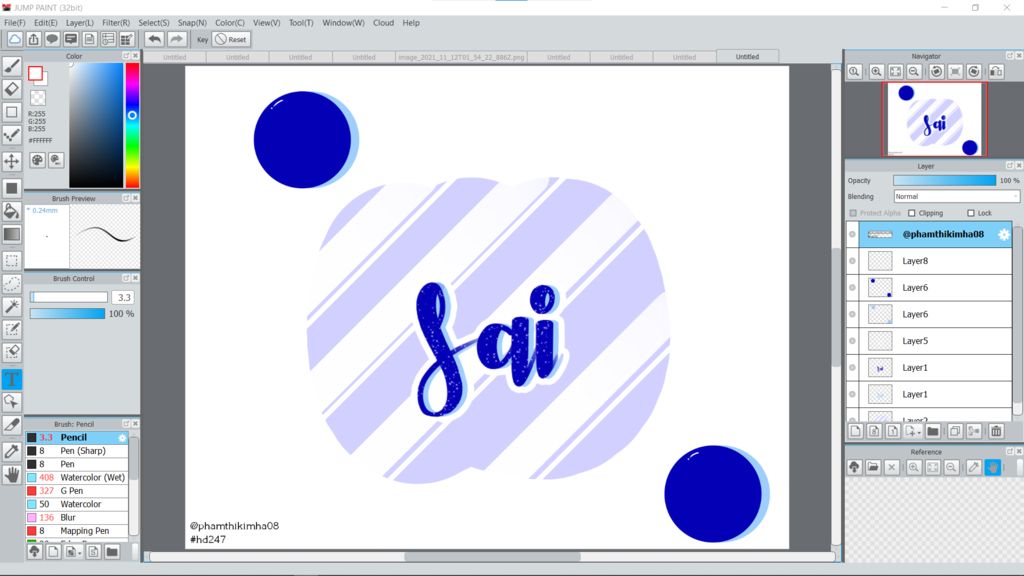Toggle visibility of @phamthikimha08 layer
This screenshot has width=1024, height=576.
852,234
